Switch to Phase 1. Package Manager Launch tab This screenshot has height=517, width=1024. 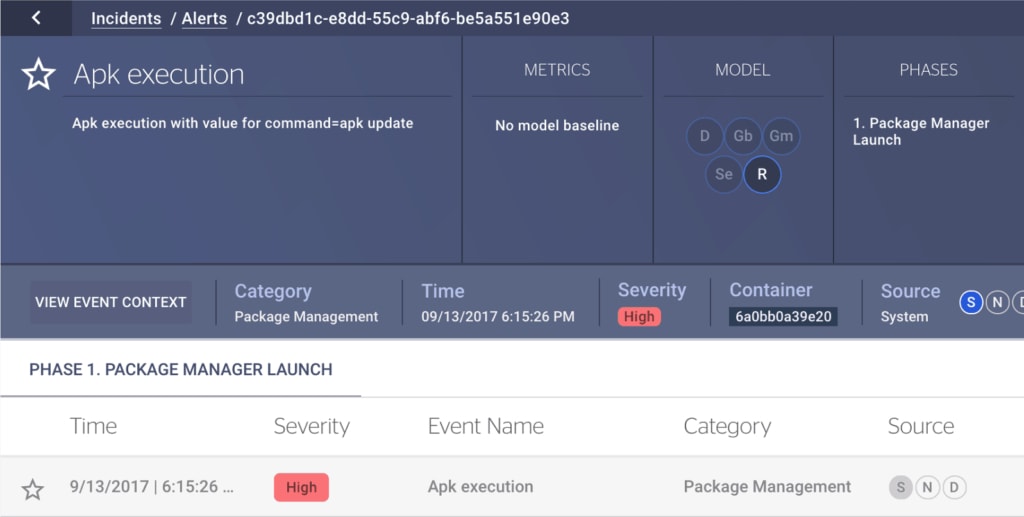181,370
